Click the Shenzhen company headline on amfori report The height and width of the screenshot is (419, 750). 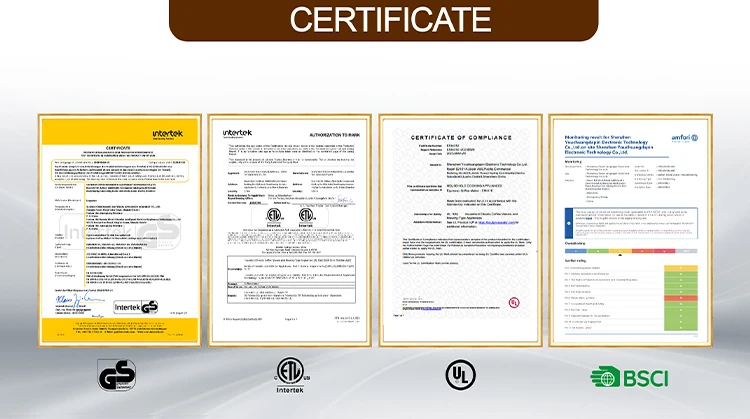[609, 144]
